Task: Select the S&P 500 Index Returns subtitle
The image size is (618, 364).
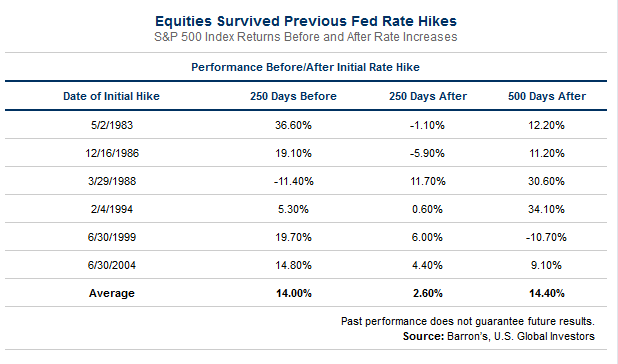Action: point(306,37)
